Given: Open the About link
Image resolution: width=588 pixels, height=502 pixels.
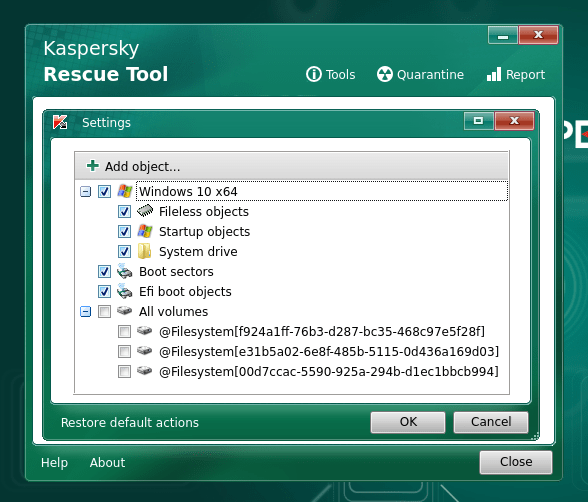Looking at the screenshot, I should (x=107, y=462).
